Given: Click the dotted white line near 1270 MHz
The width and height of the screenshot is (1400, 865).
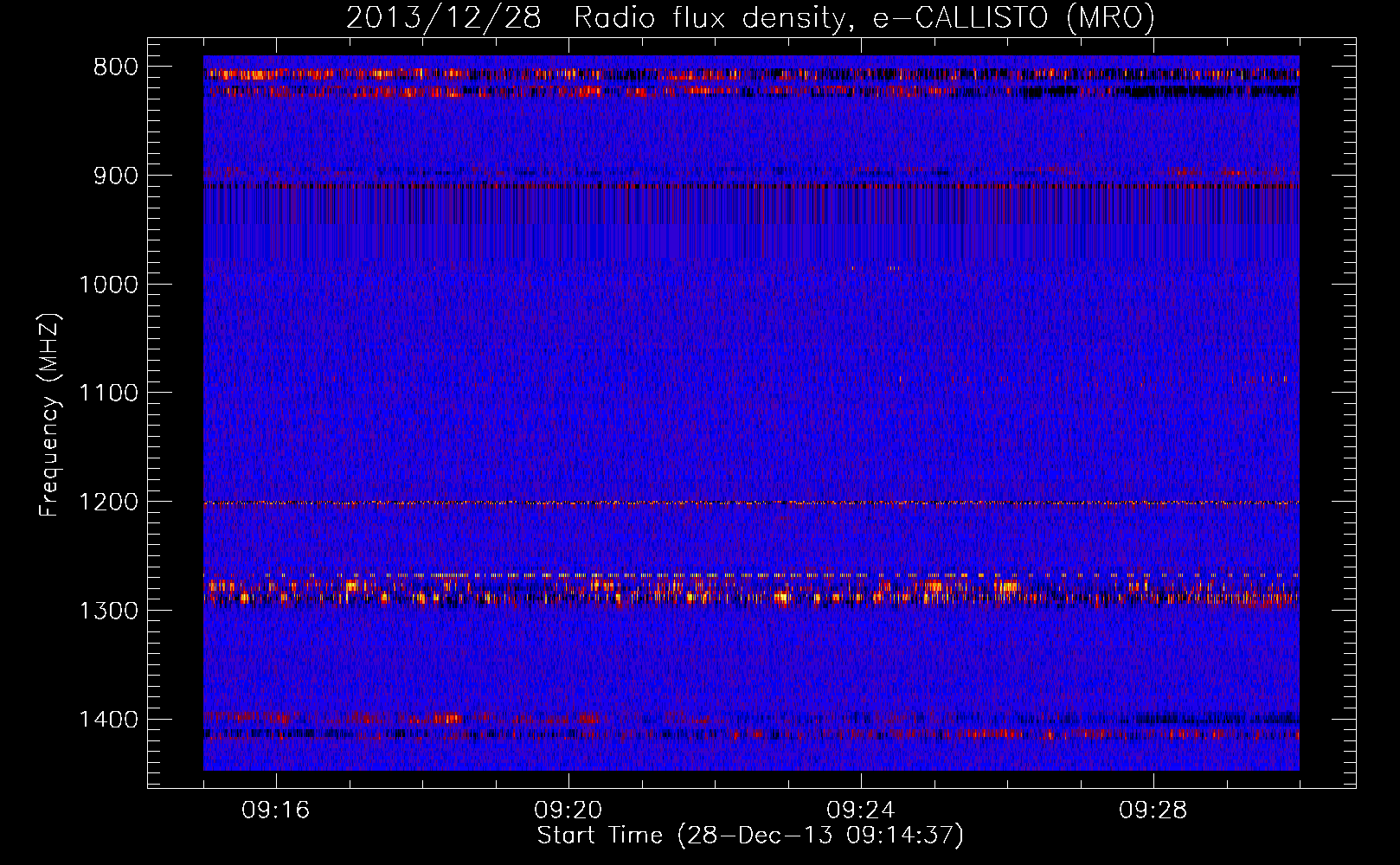Looking at the screenshot, I should coord(751,574).
